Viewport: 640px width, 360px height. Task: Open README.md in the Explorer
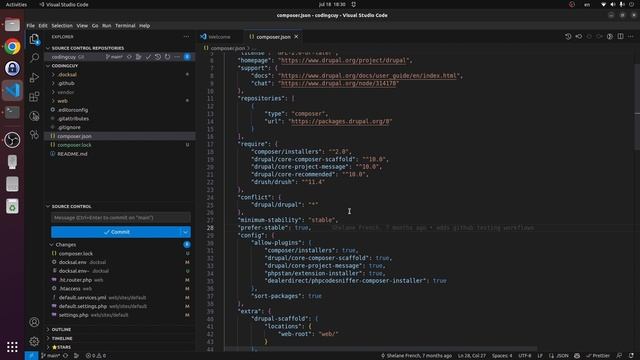tap(72, 154)
